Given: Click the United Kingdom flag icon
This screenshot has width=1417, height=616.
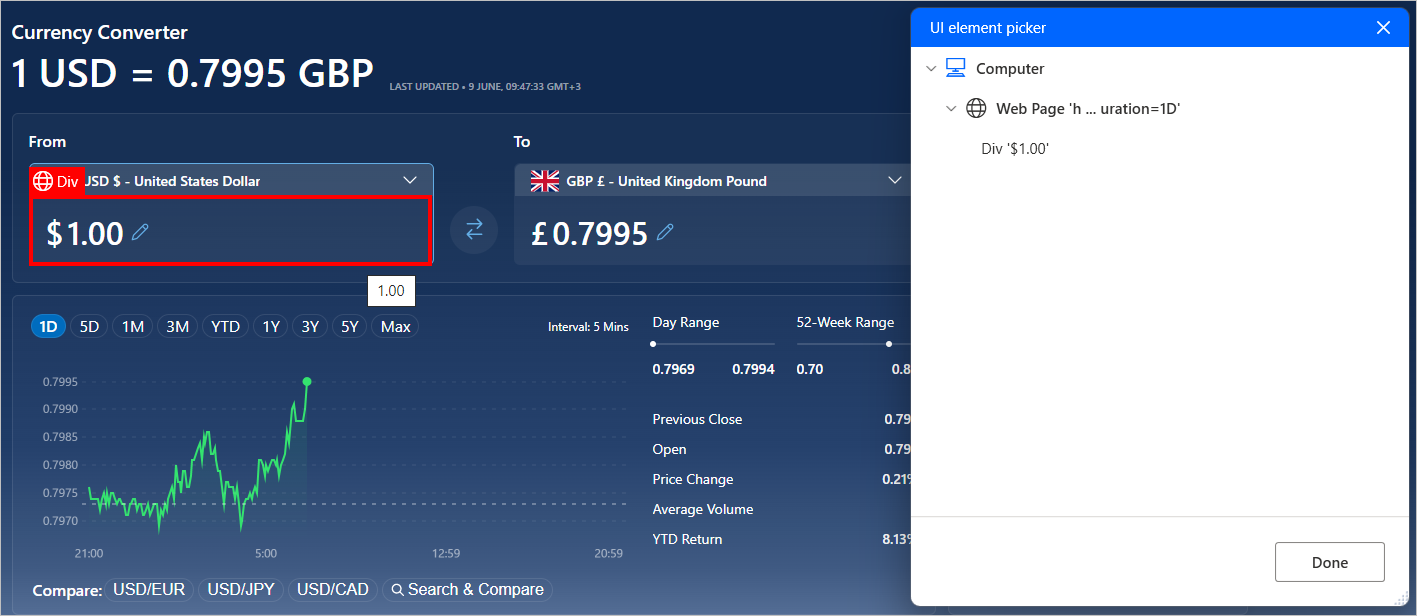Looking at the screenshot, I should point(545,181).
